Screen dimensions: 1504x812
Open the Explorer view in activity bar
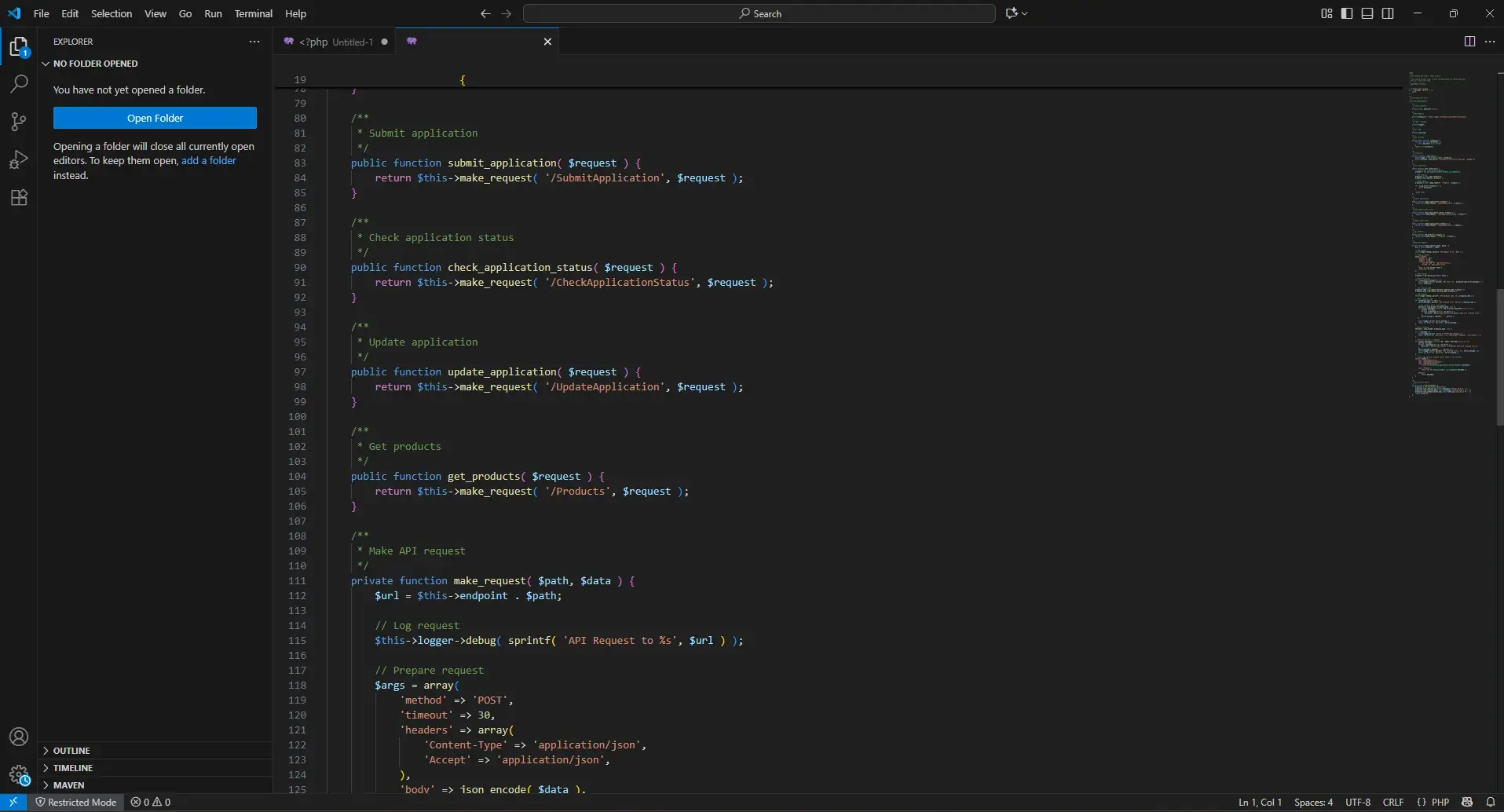(19, 47)
